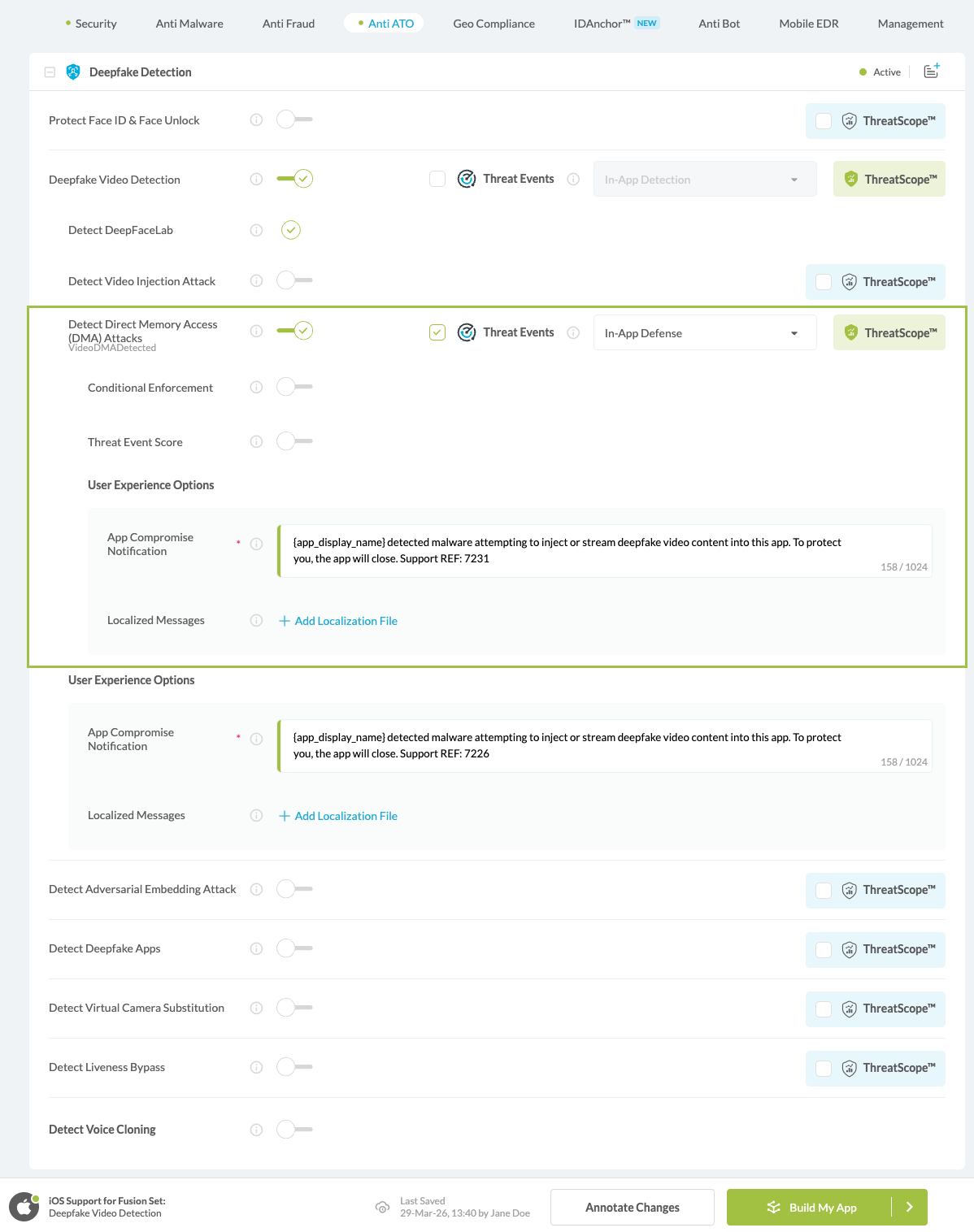Uncheck Threat Events on the DMA Attacks row

point(437,332)
